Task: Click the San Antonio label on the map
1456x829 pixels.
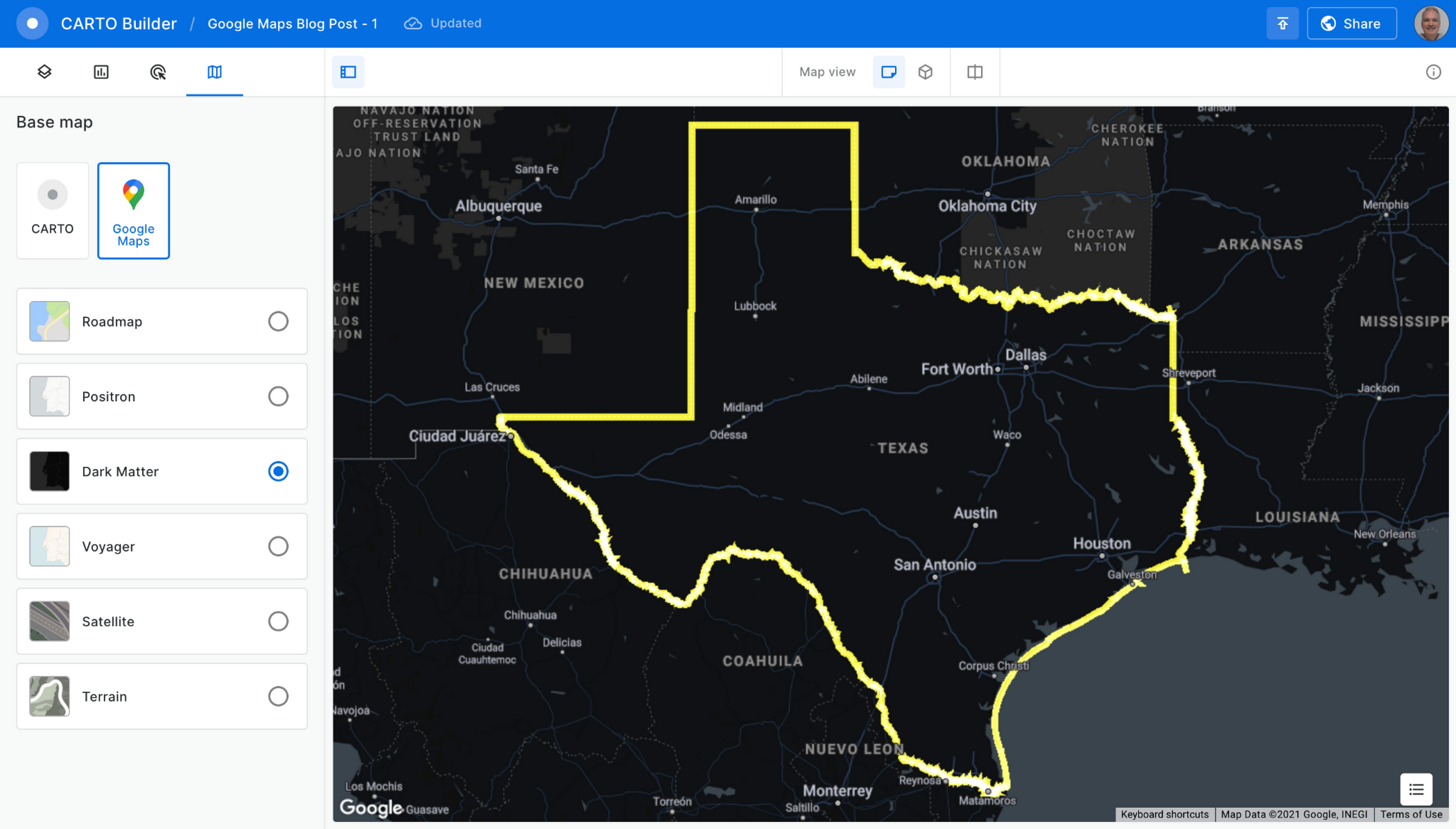Action: (x=935, y=565)
